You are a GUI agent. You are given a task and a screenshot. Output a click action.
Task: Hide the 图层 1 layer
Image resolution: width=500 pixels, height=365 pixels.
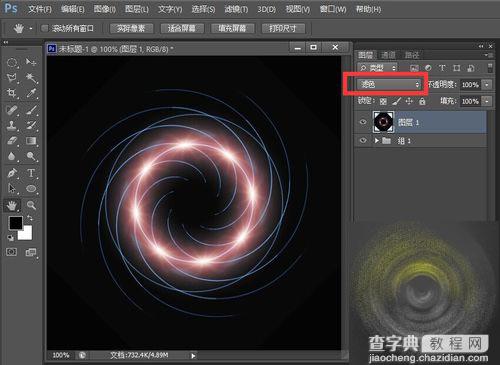click(363, 122)
